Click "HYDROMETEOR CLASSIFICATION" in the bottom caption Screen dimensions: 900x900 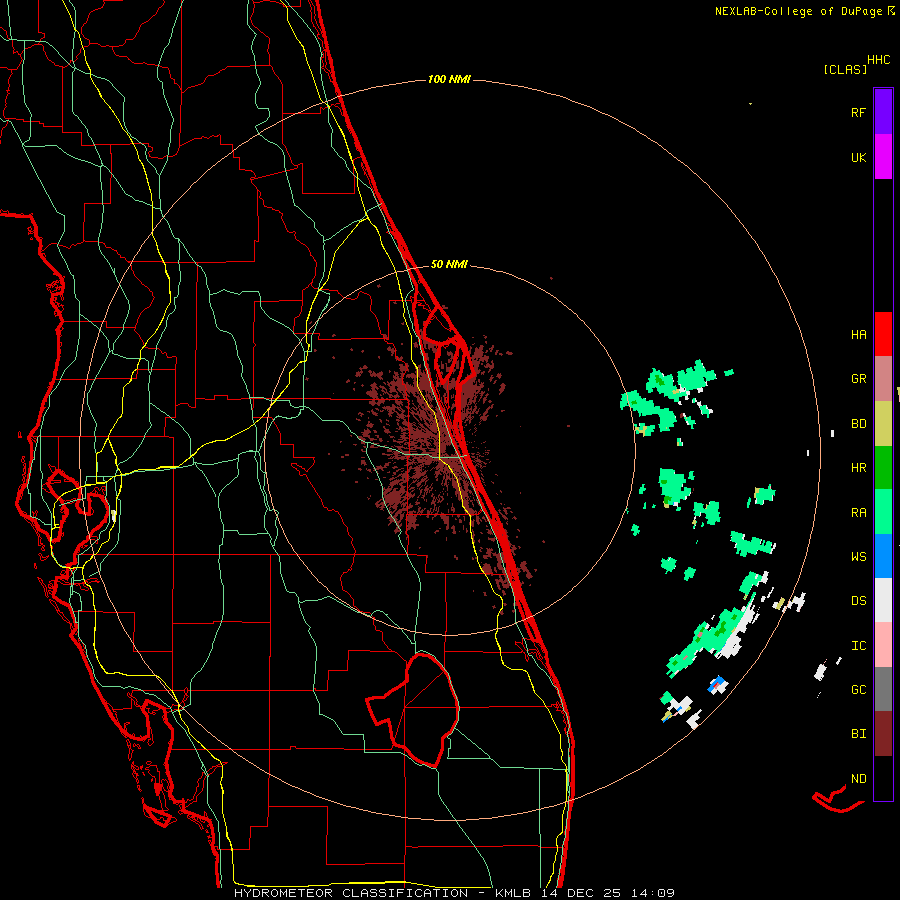(x=351, y=893)
